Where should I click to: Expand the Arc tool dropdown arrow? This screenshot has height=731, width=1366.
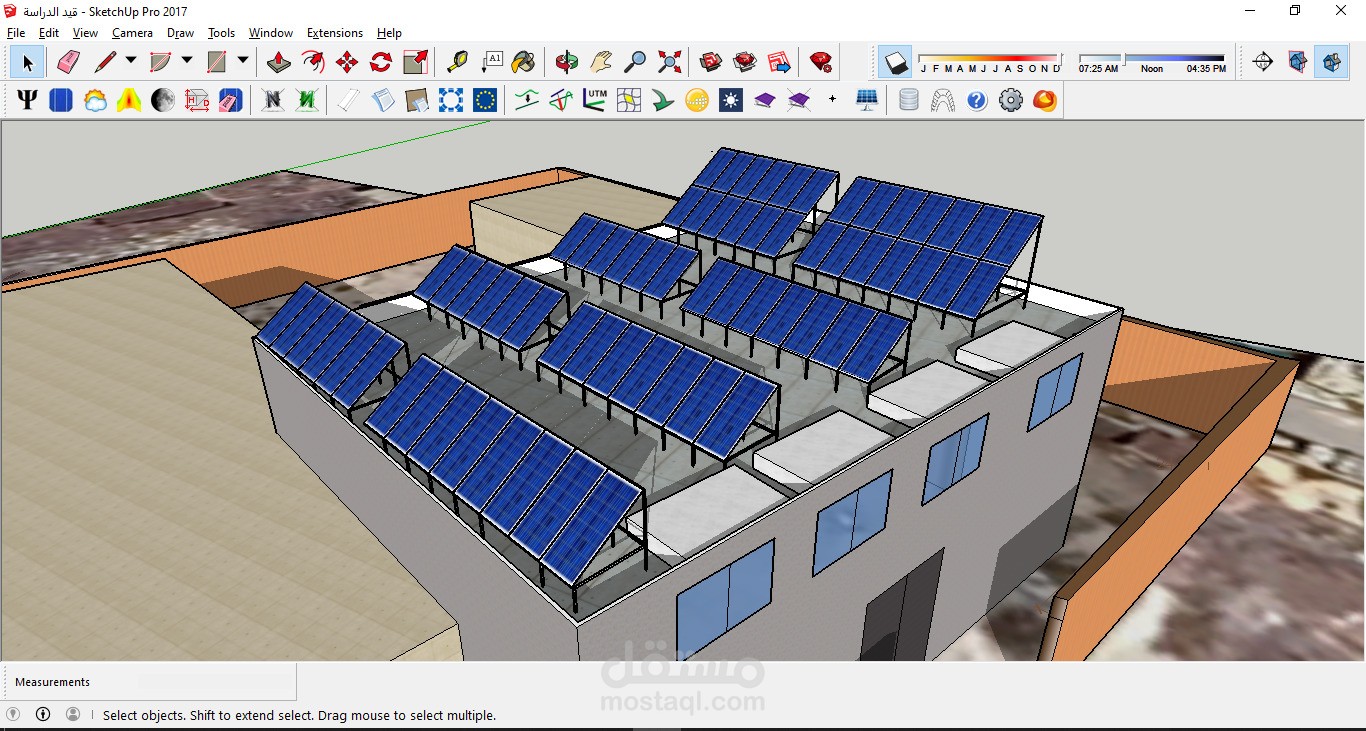187,61
